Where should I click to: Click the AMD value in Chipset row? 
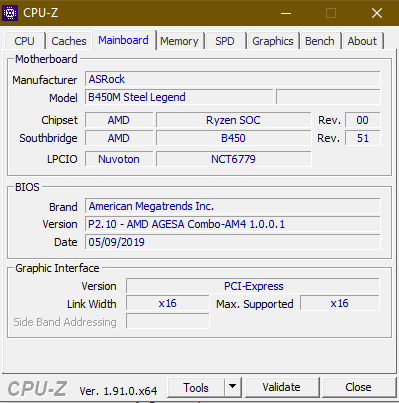point(119,120)
